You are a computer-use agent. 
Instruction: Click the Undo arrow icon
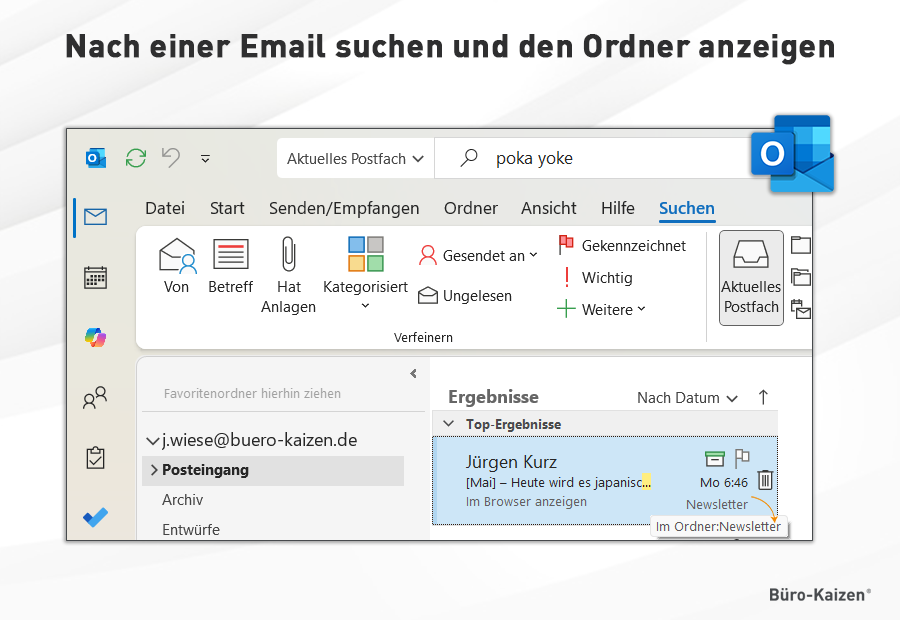pyautogui.click(x=170, y=157)
